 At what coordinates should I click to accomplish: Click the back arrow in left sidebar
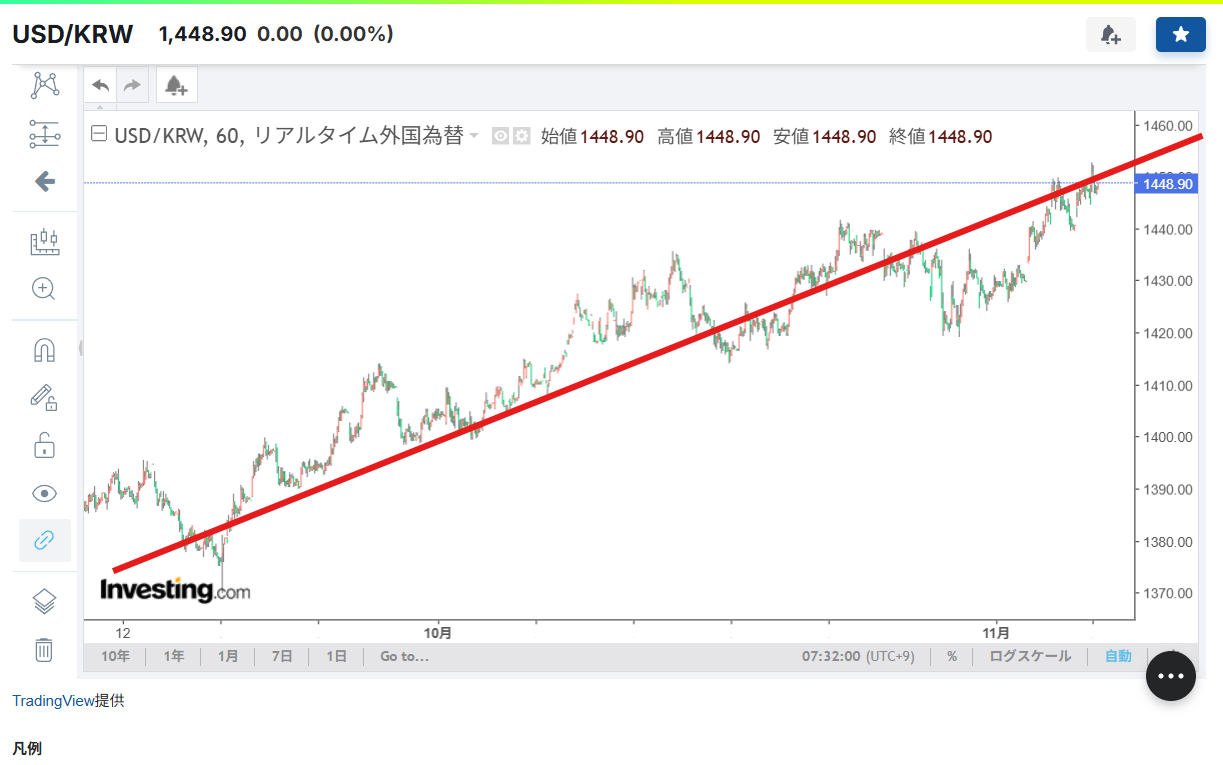coord(44,181)
